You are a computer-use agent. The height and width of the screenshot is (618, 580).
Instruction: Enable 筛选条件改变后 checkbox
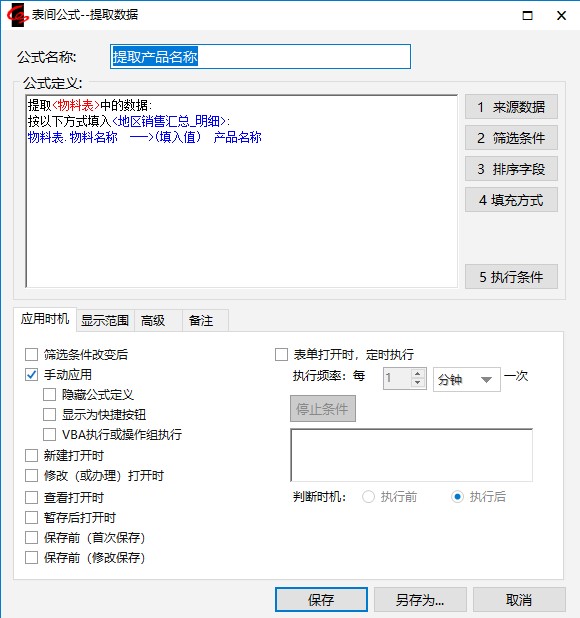click(x=32, y=354)
